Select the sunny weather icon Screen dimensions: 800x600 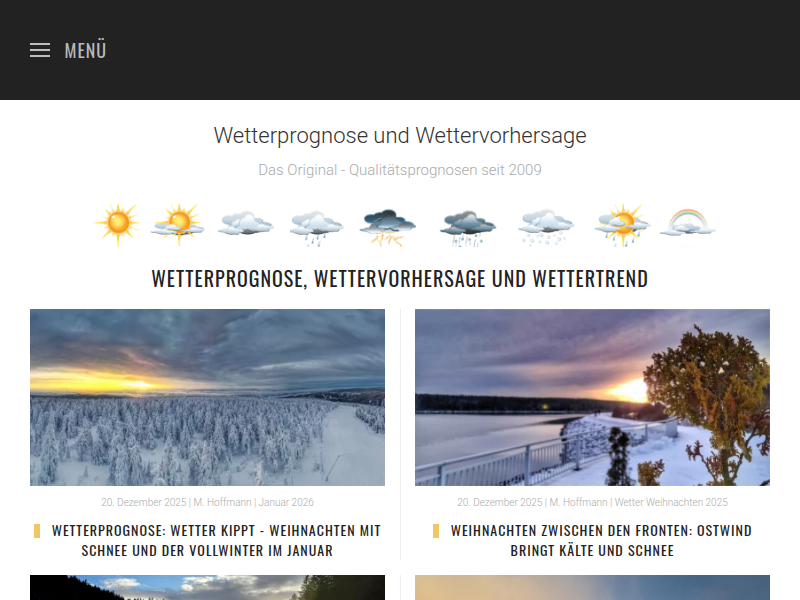click(118, 224)
